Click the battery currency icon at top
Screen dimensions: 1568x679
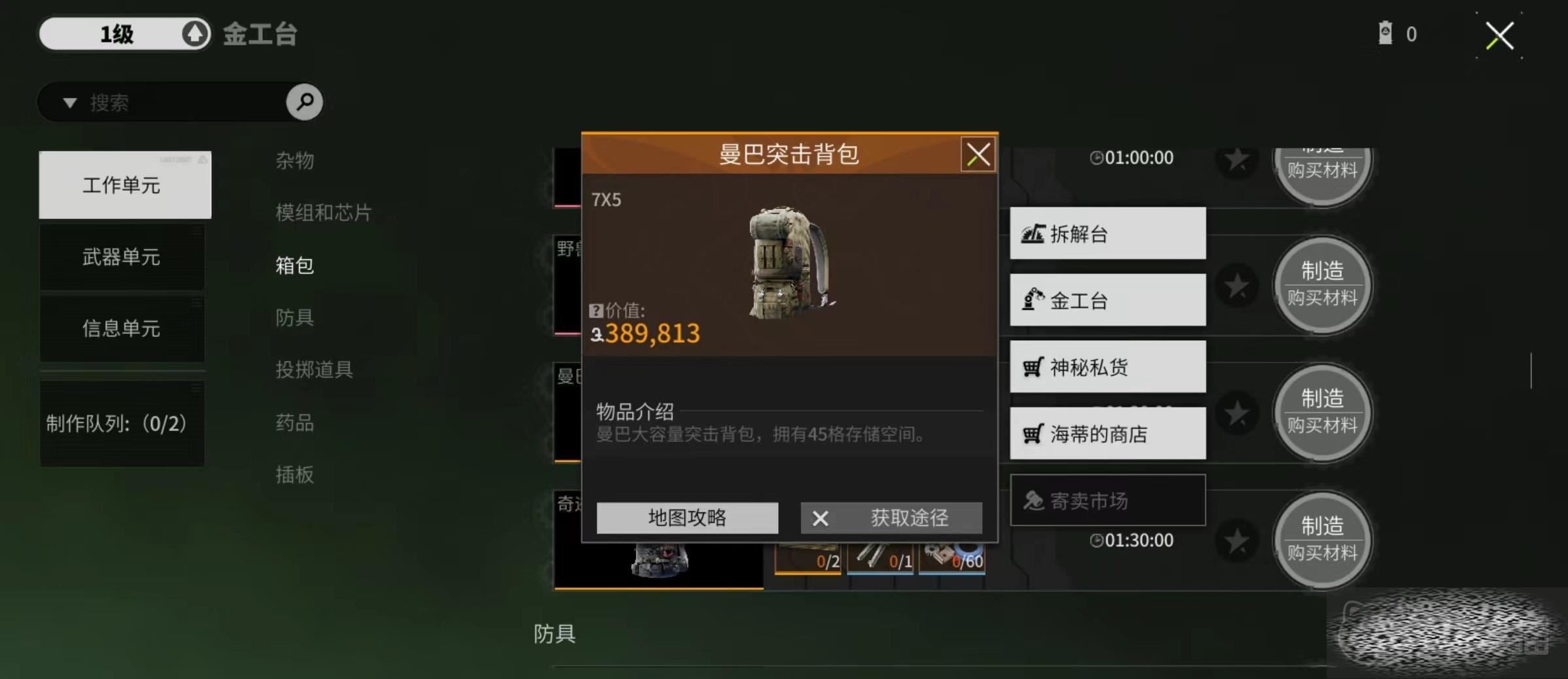(1385, 33)
